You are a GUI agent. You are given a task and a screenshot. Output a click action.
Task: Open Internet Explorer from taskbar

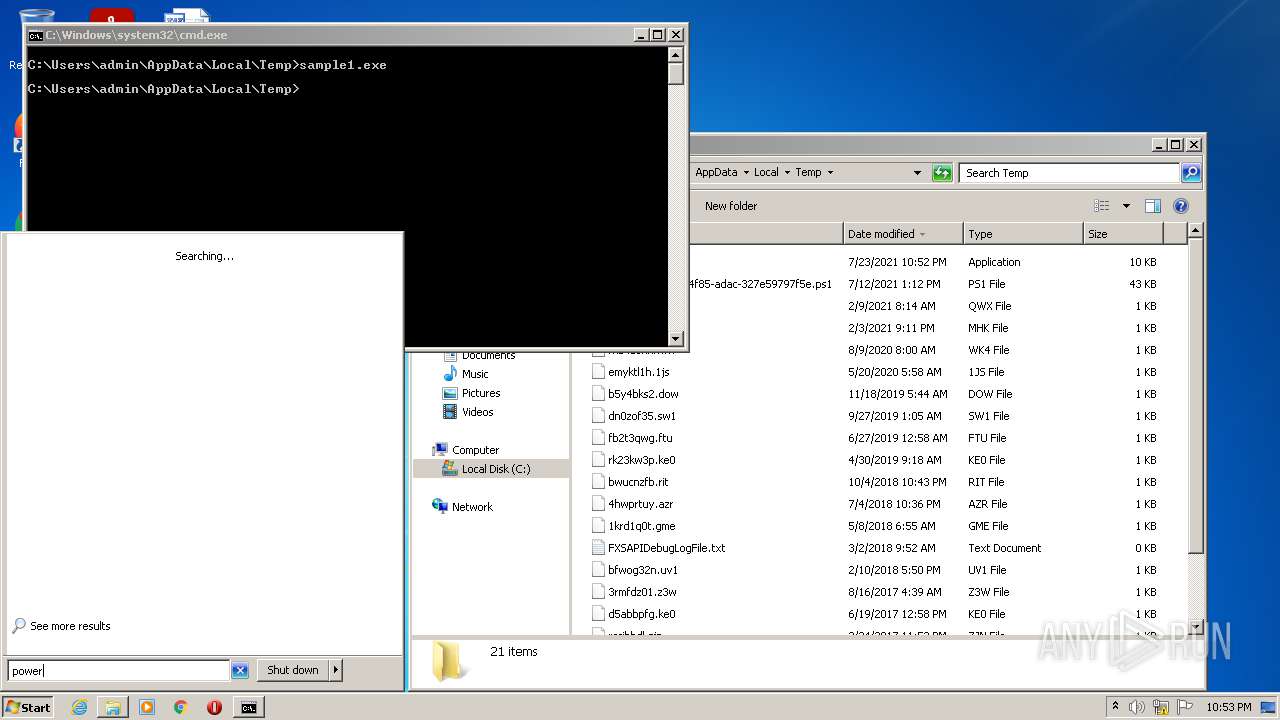pyautogui.click(x=79, y=707)
